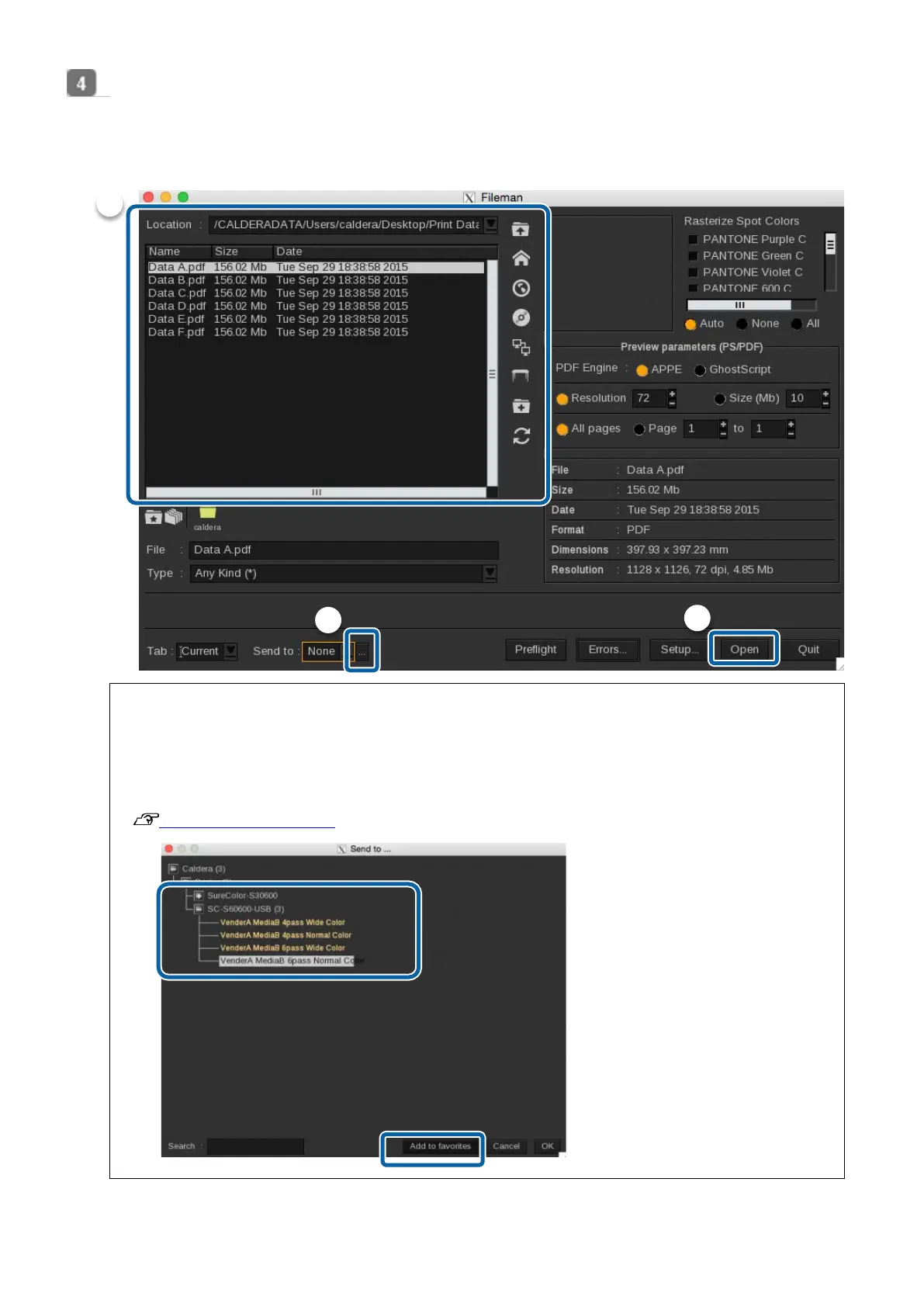Select Auto spot color rasterize option

pos(690,324)
